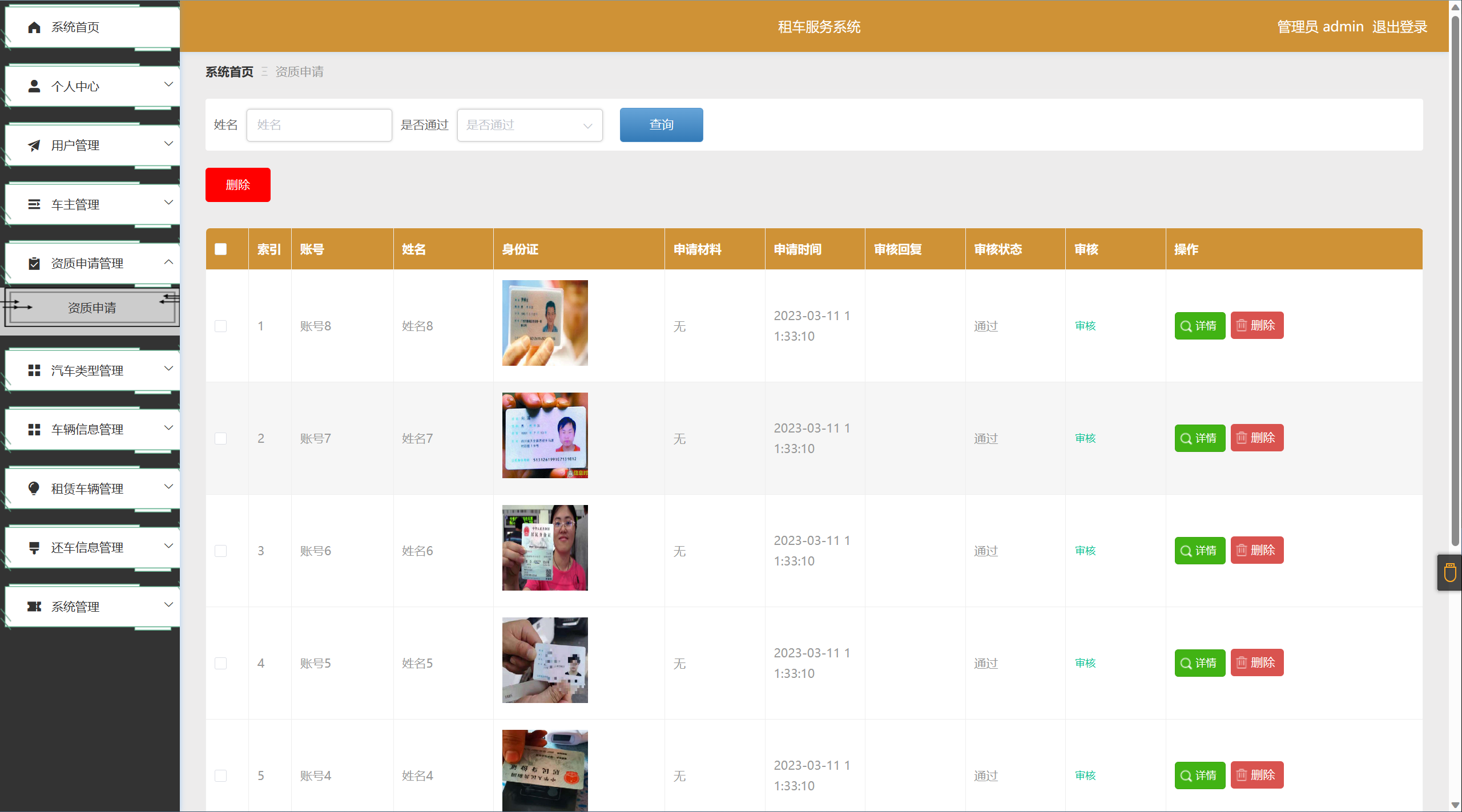Click the paper plane icon for 用户管理
Image resolution: width=1462 pixels, height=812 pixels.
(34, 146)
